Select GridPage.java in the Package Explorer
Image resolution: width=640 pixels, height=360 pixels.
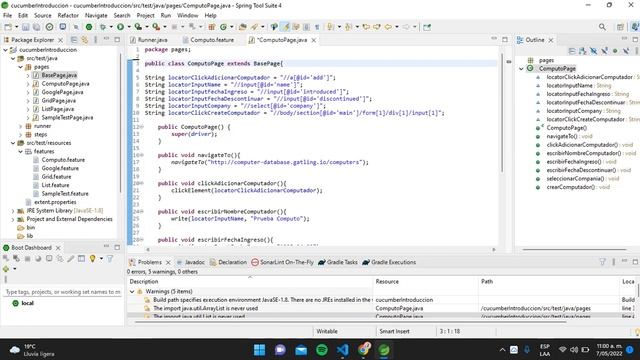point(58,100)
